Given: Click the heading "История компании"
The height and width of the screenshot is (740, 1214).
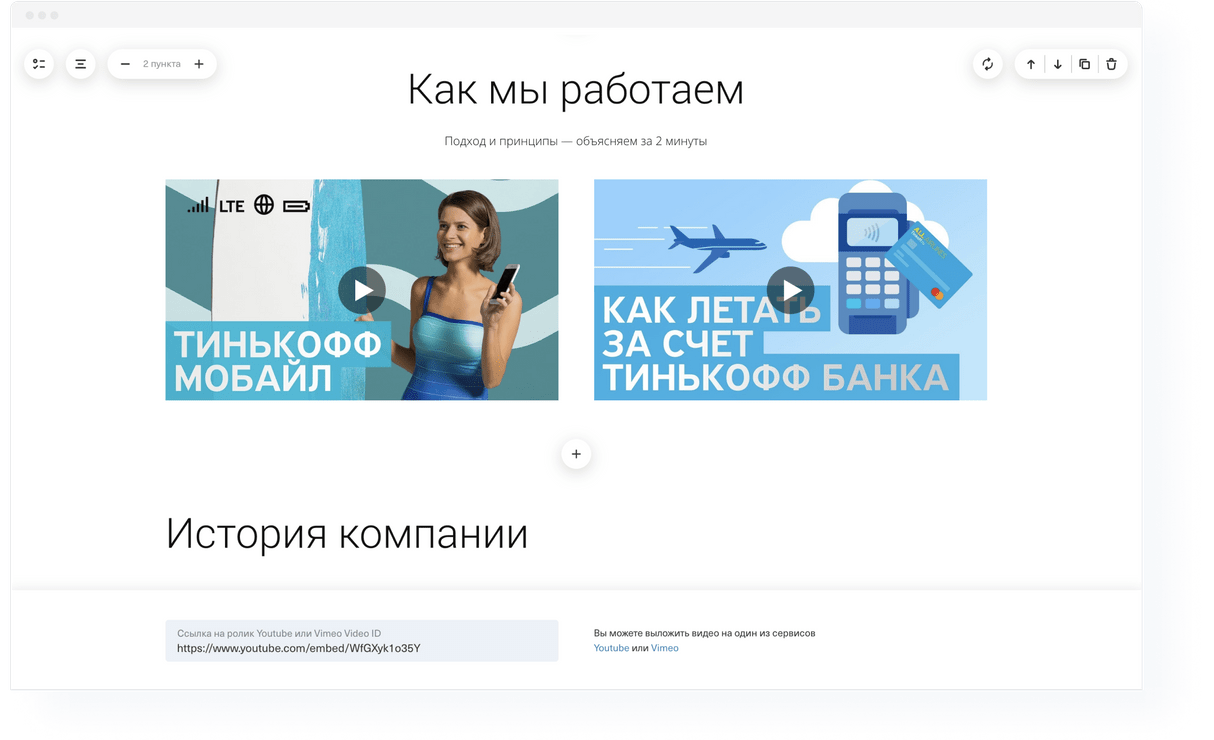Looking at the screenshot, I should click(x=347, y=534).
